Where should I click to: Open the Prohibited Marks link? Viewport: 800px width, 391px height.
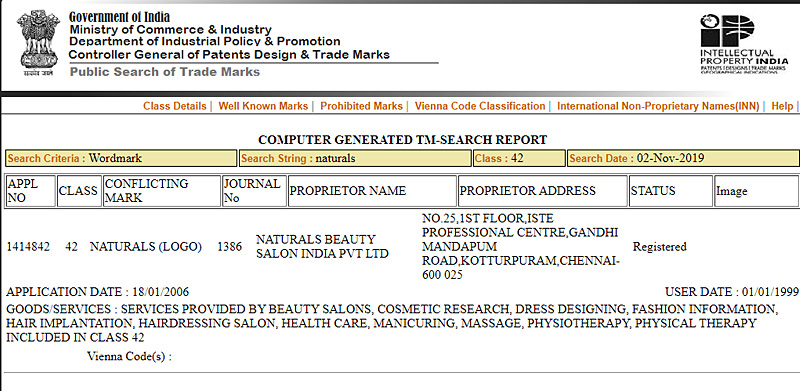(361, 106)
